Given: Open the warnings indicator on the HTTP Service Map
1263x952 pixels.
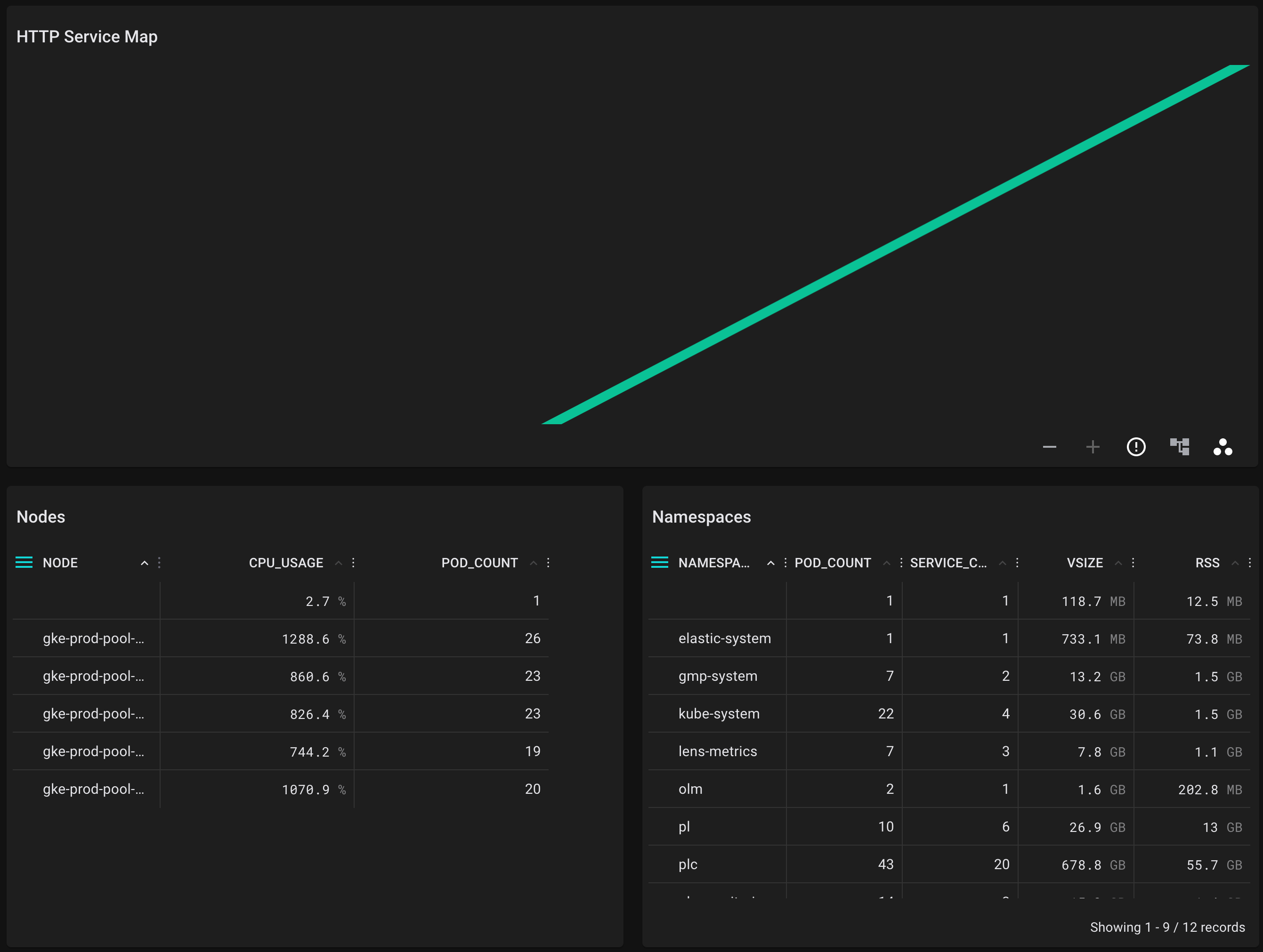Looking at the screenshot, I should tap(1136, 447).
